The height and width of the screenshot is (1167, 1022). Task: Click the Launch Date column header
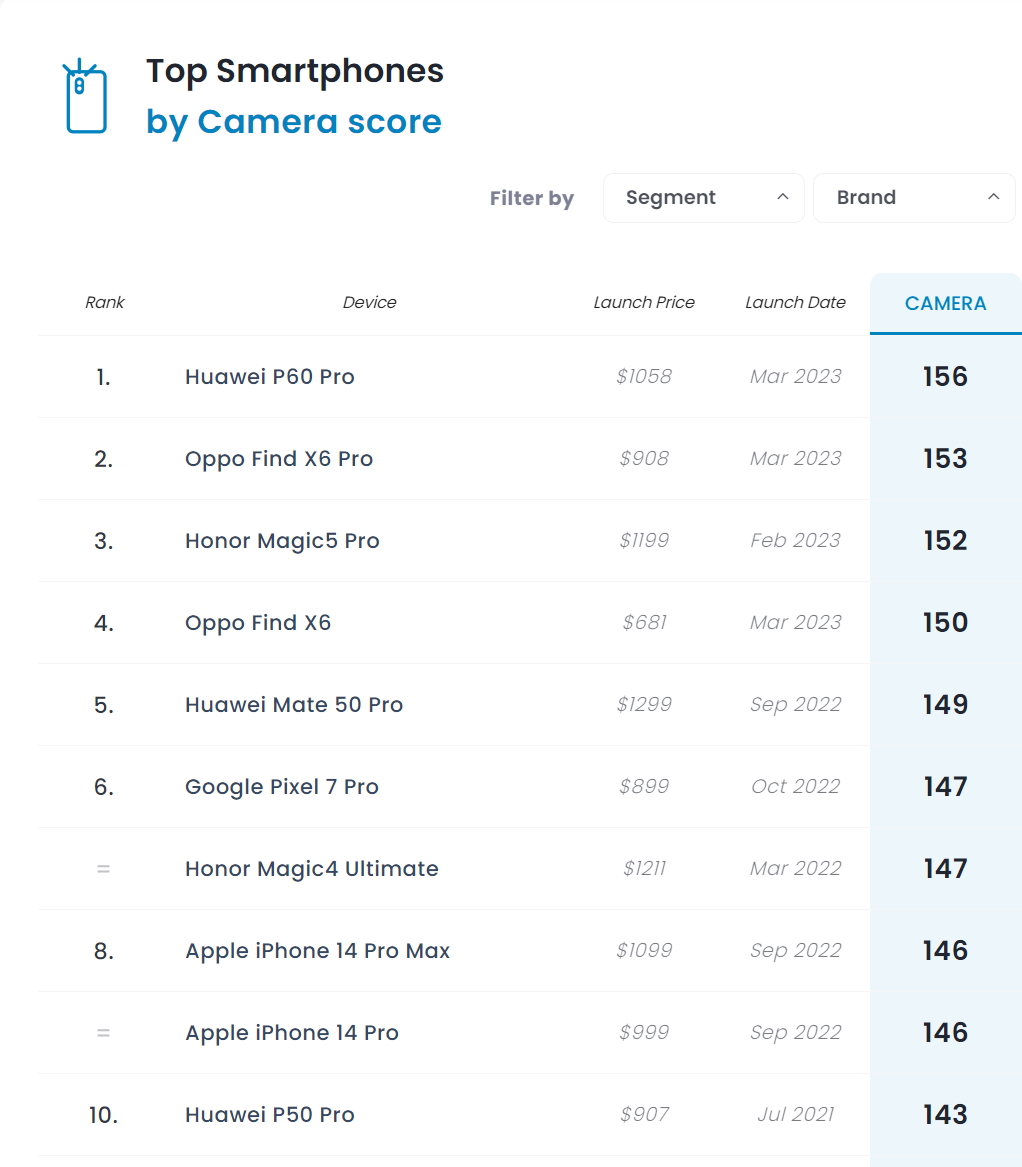click(x=795, y=303)
